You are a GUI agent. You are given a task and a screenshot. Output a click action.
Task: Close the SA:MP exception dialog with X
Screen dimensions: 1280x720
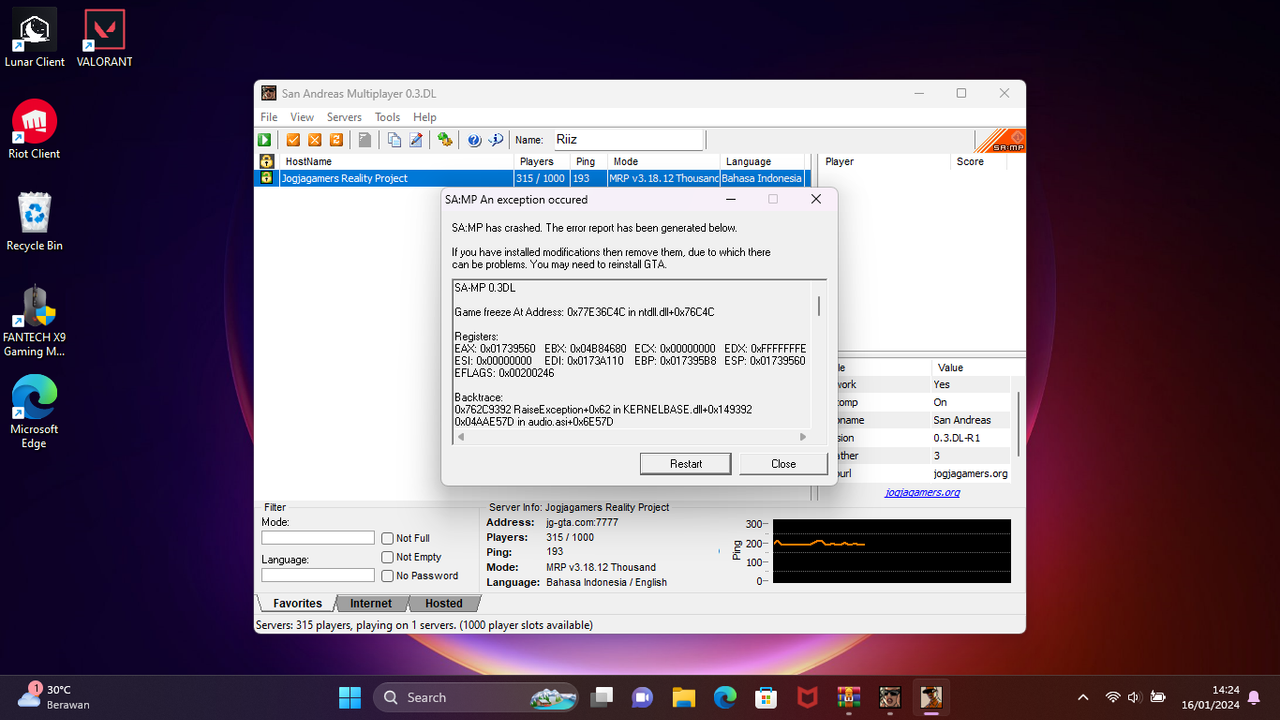[816, 199]
